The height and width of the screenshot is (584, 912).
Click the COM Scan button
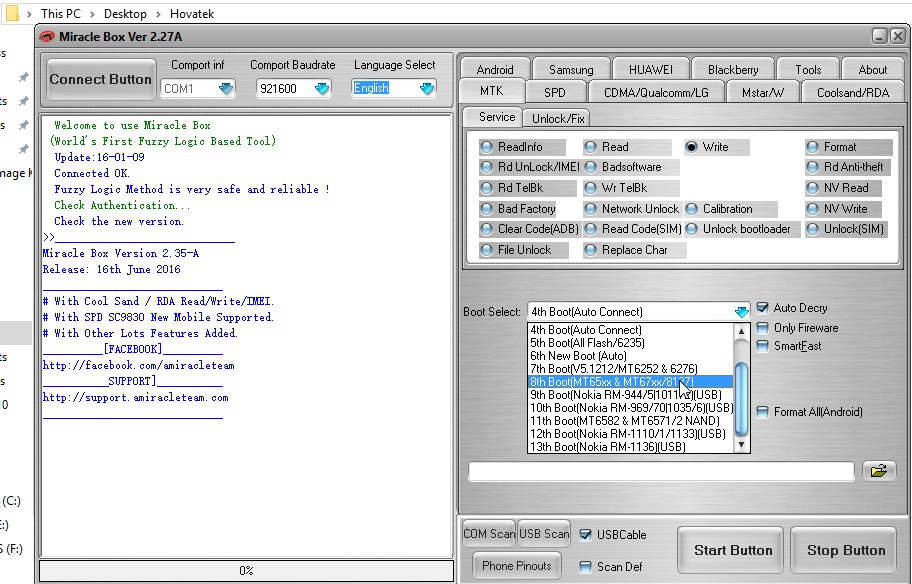(x=489, y=534)
